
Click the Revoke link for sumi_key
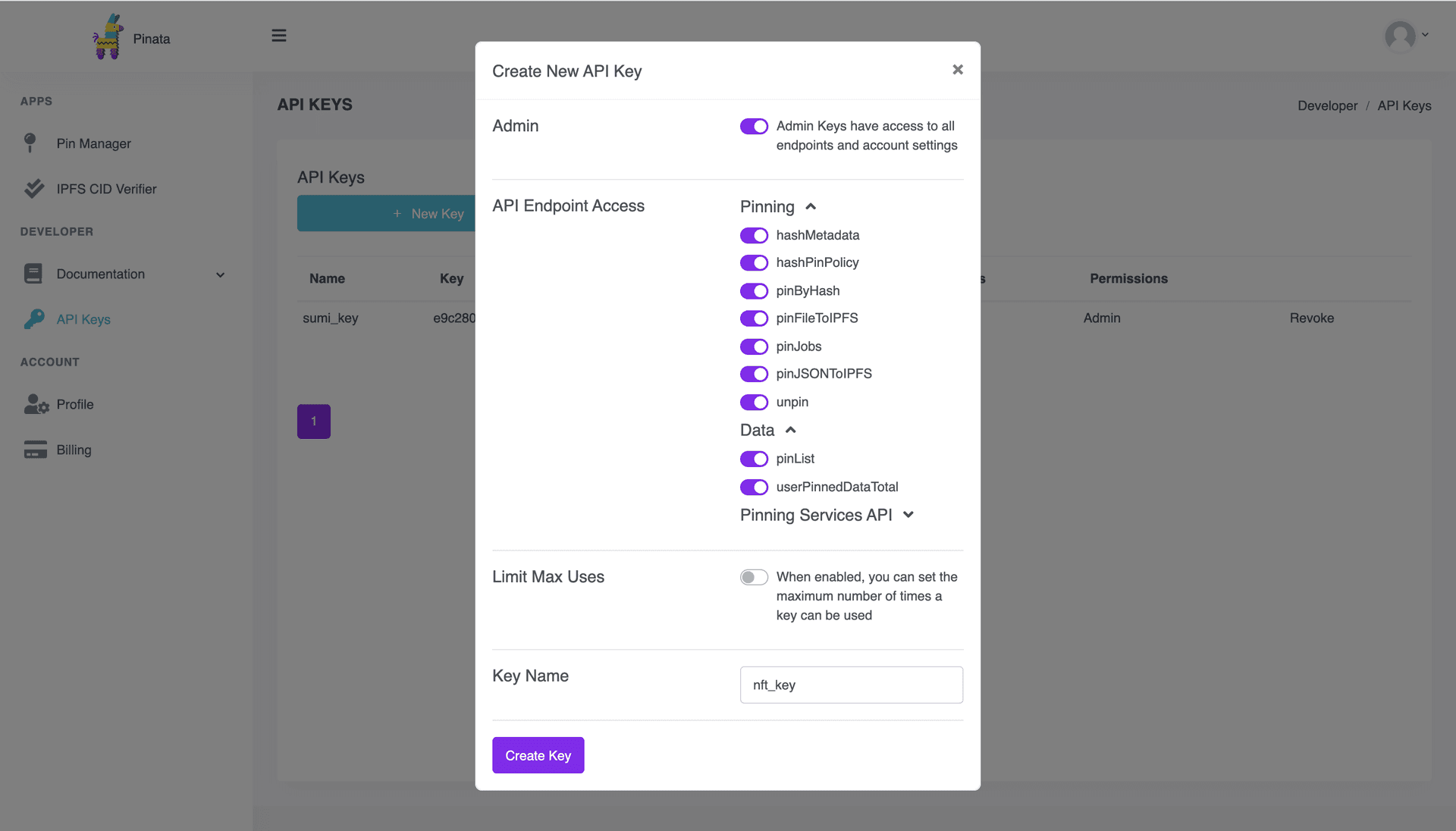coord(1311,318)
